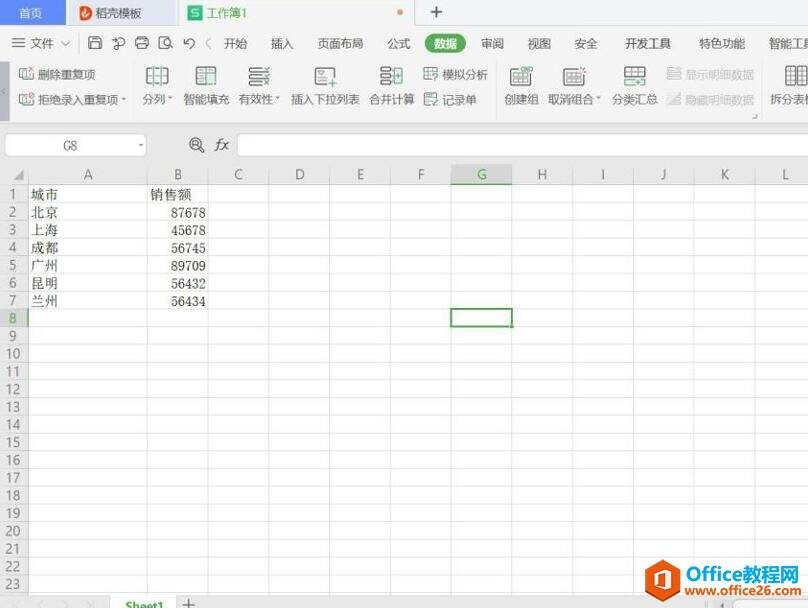Screen dimensions: 808x608
Task: Click 显示明细数据 show detail button
Action: 710,74
